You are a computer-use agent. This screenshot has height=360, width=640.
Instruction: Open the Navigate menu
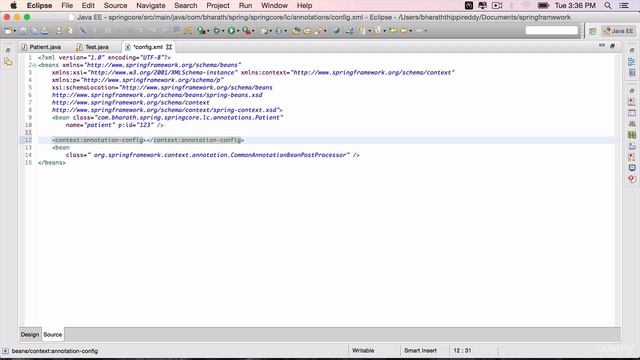point(151,5)
